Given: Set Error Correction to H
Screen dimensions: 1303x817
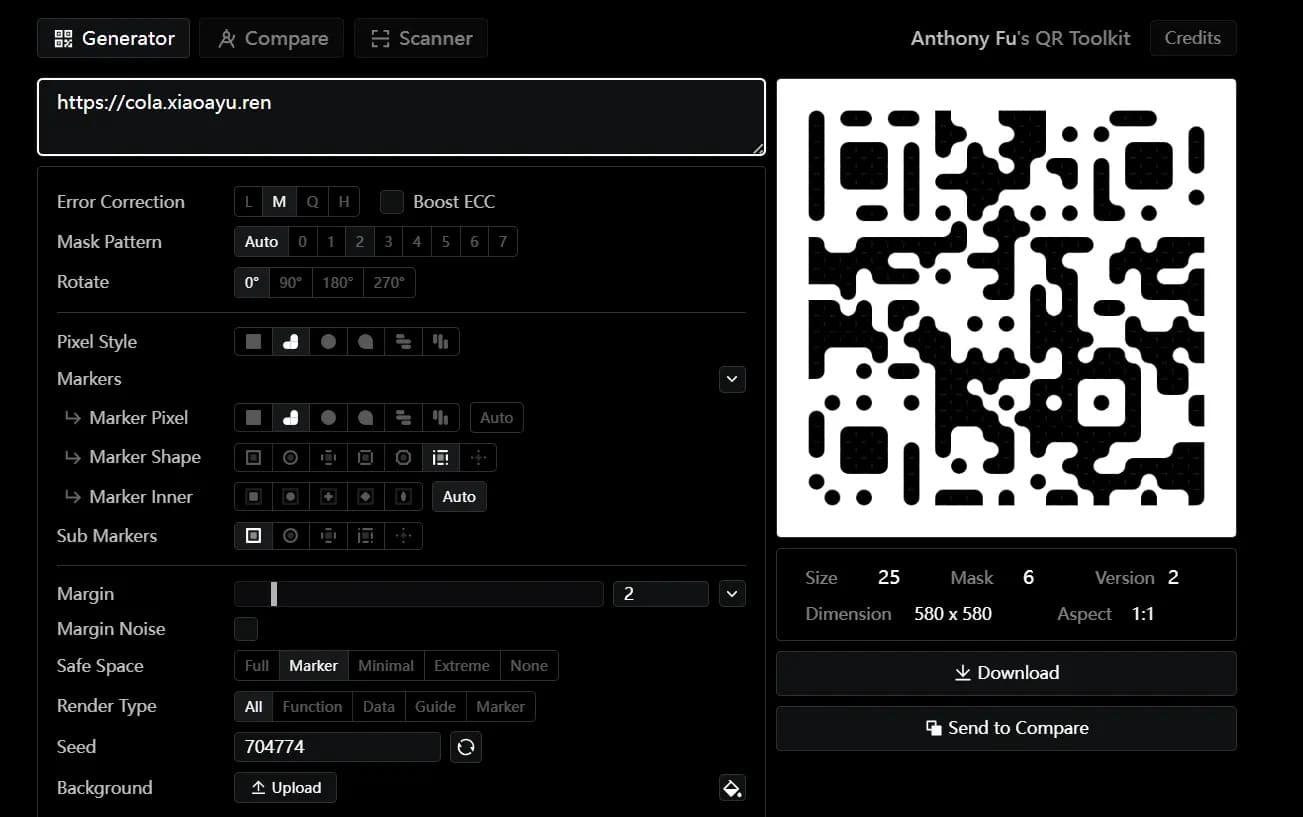Looking at the screenshot, I should (x=343, y=202).
